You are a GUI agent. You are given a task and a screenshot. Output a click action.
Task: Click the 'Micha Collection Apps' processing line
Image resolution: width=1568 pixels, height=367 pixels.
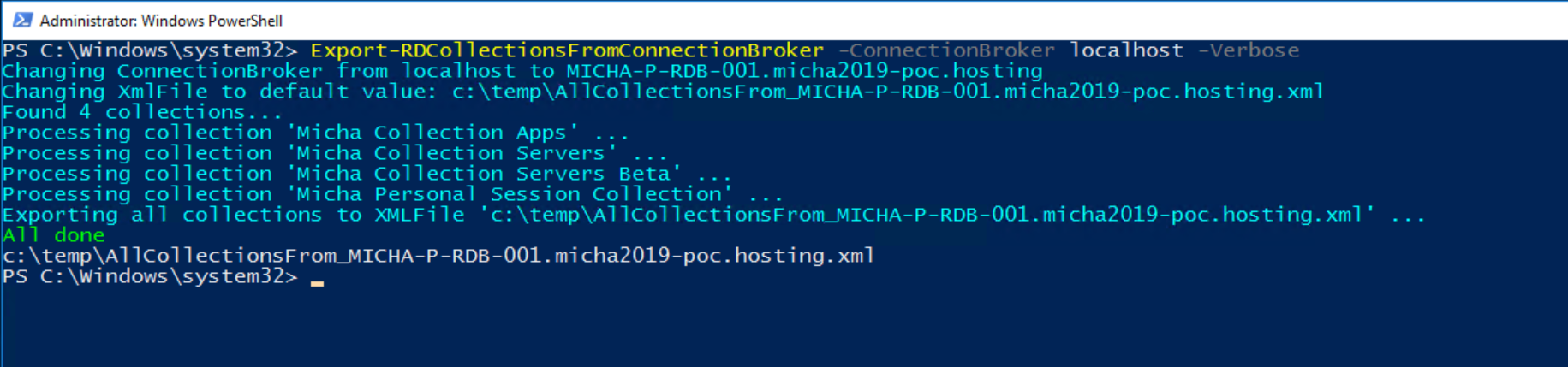pos(315,133)
